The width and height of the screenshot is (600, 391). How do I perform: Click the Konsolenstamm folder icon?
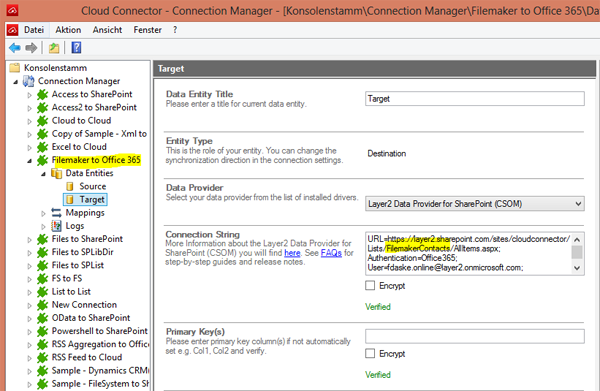(x=15, y=68)
